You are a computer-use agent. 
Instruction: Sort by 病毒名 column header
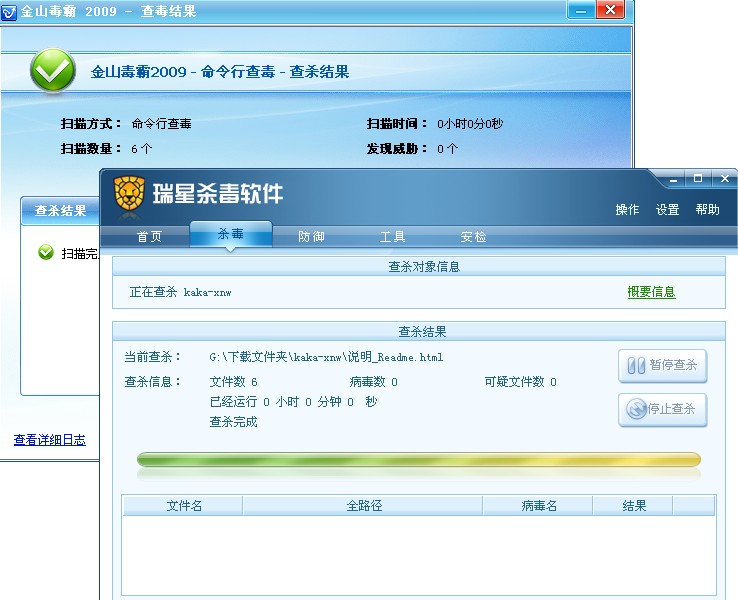(x=538, y=505)
